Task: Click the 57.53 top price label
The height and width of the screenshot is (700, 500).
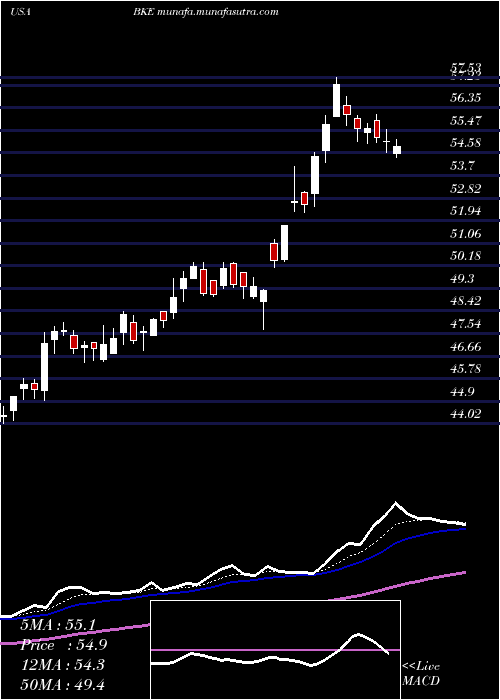Action: pyautogui.click(x=466, y=68)
